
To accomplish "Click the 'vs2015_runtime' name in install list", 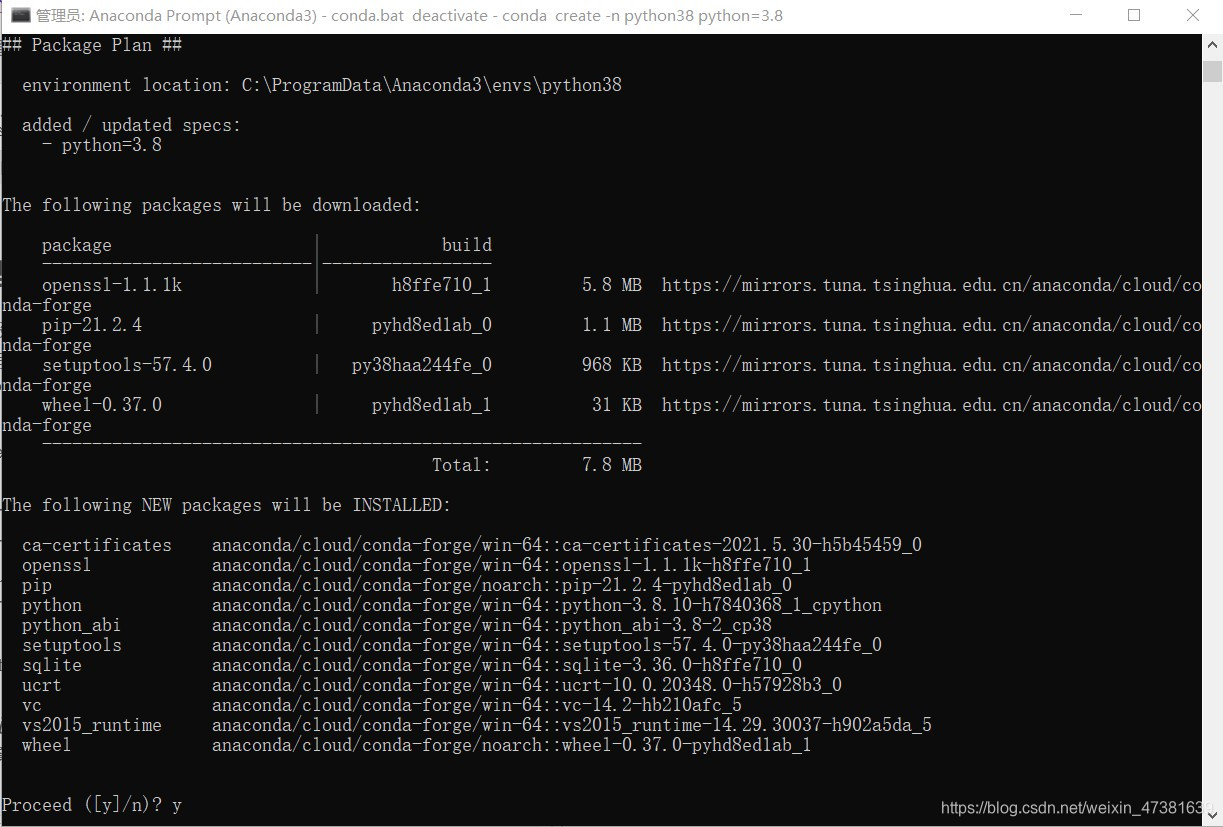I will (x=92, y=725).
